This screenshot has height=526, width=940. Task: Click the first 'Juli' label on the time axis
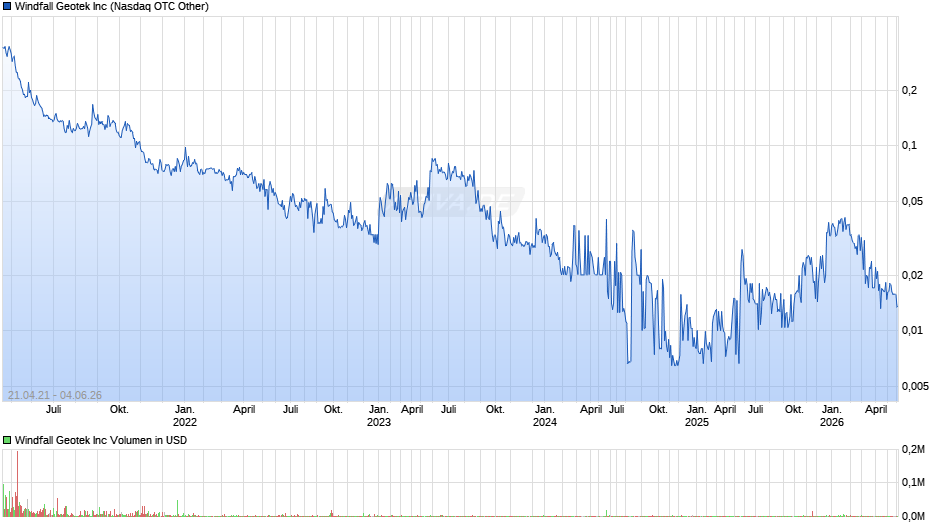pyautogui.click(x=53, y=410)
